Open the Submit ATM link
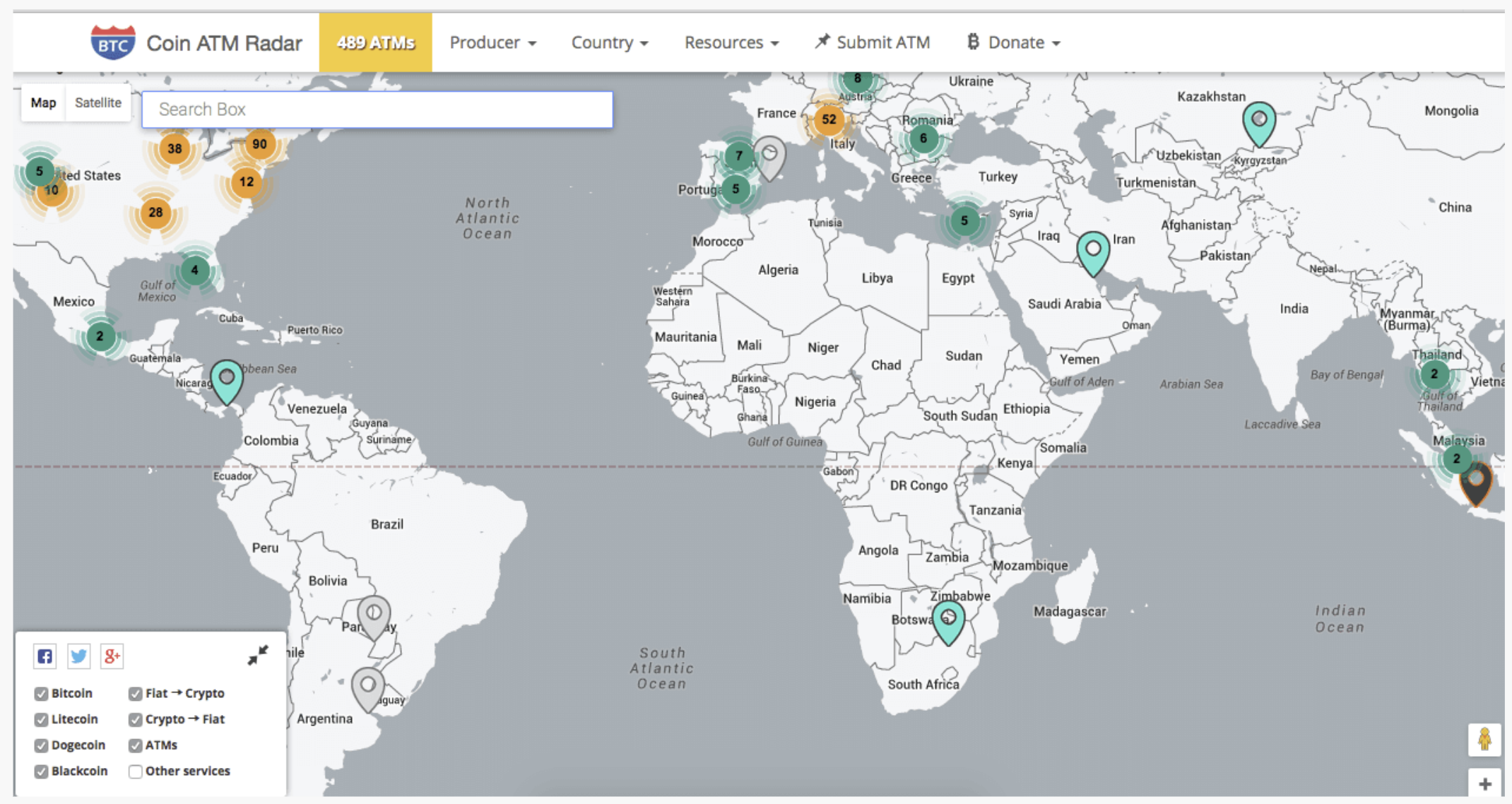This screenshot has height=804, width=1512. tap(873, 42)
